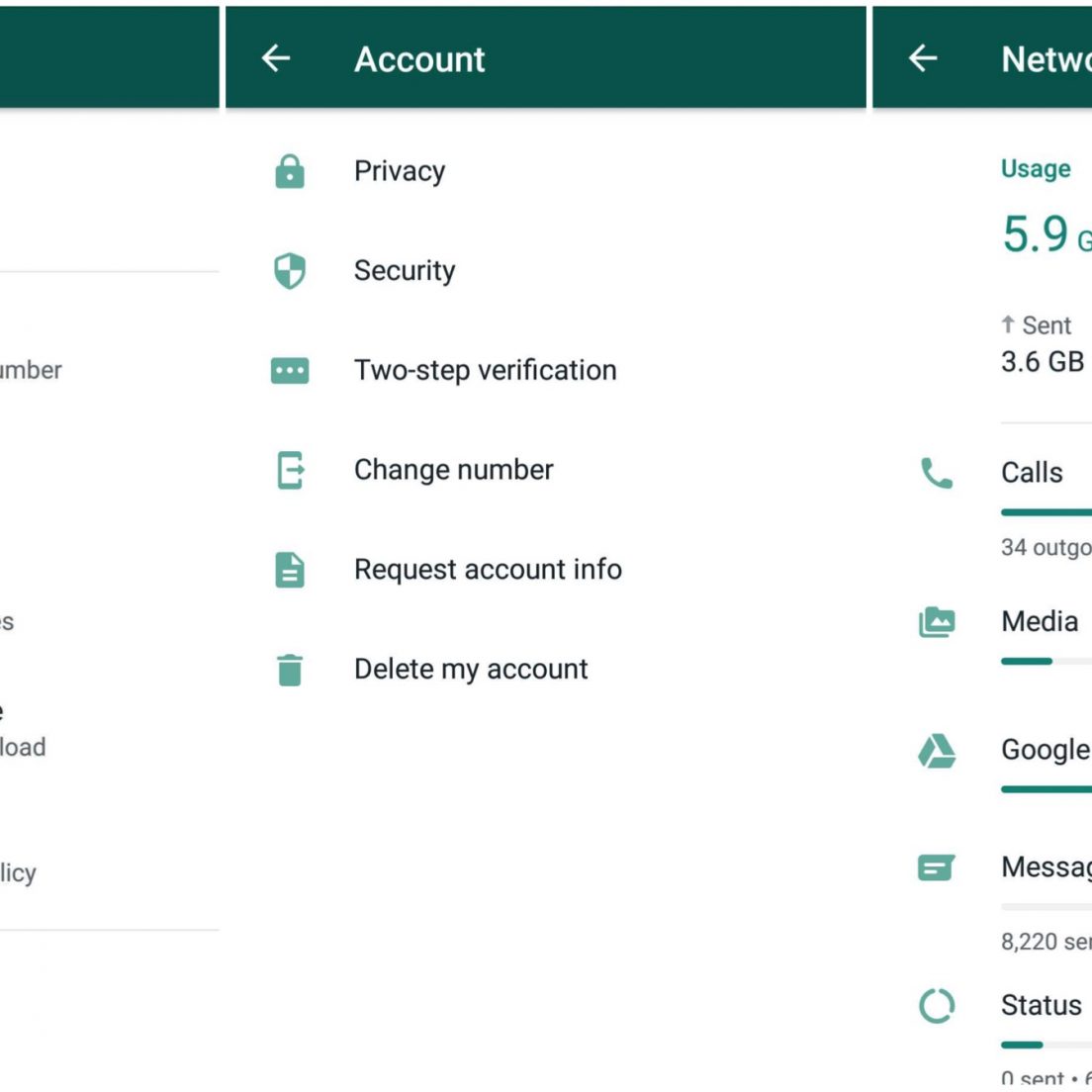The height and width of the screenshot is (1092, 1092).
Task: Tap the Request account info document icon
Action: [x=289, y=570]
